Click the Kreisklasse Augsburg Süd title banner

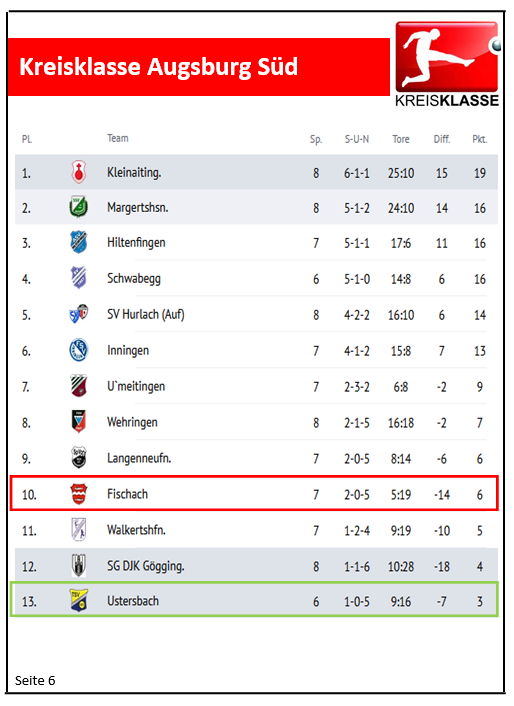point(198,67)
